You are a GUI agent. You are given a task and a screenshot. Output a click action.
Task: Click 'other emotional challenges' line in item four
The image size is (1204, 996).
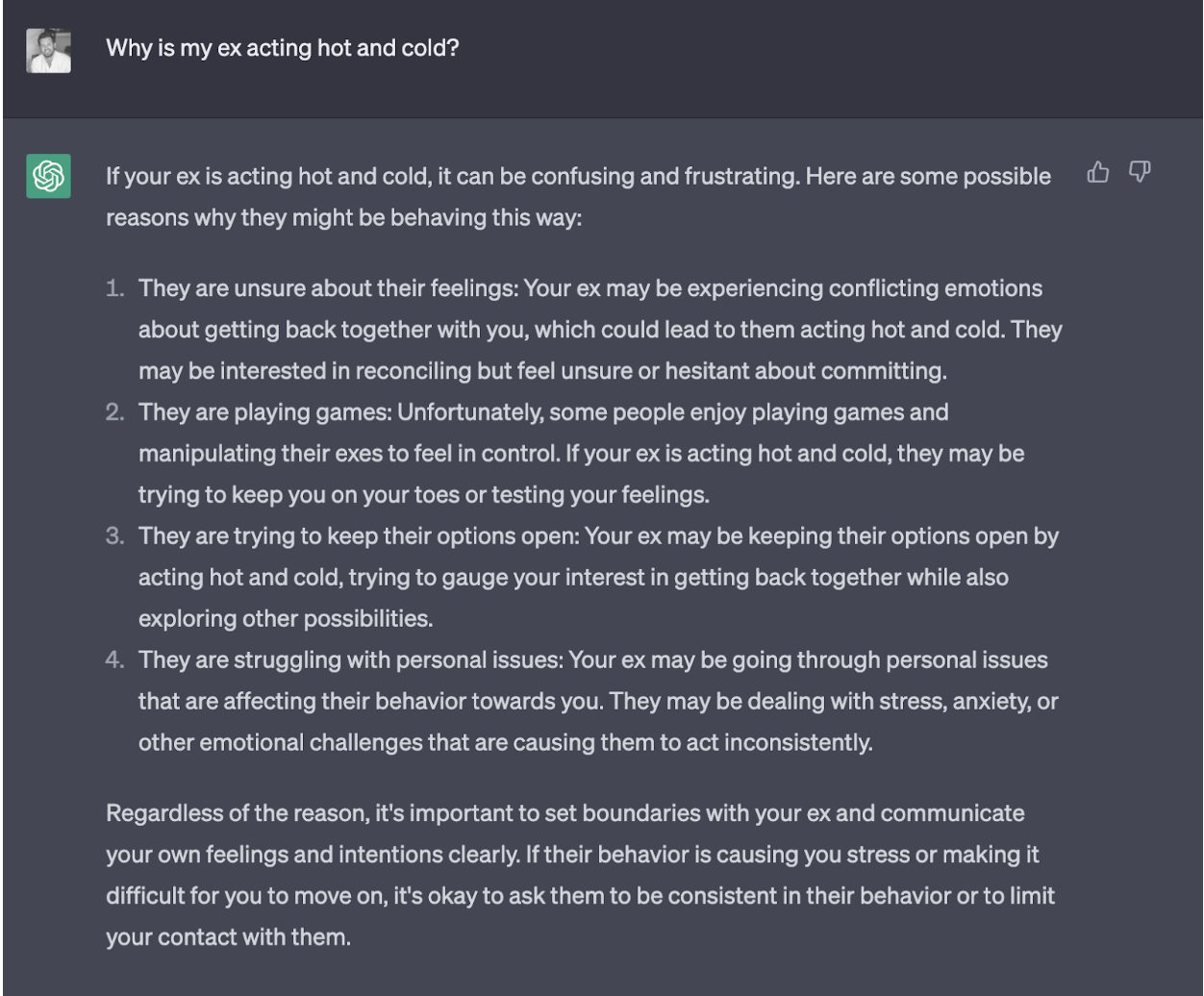coord(506,743)
